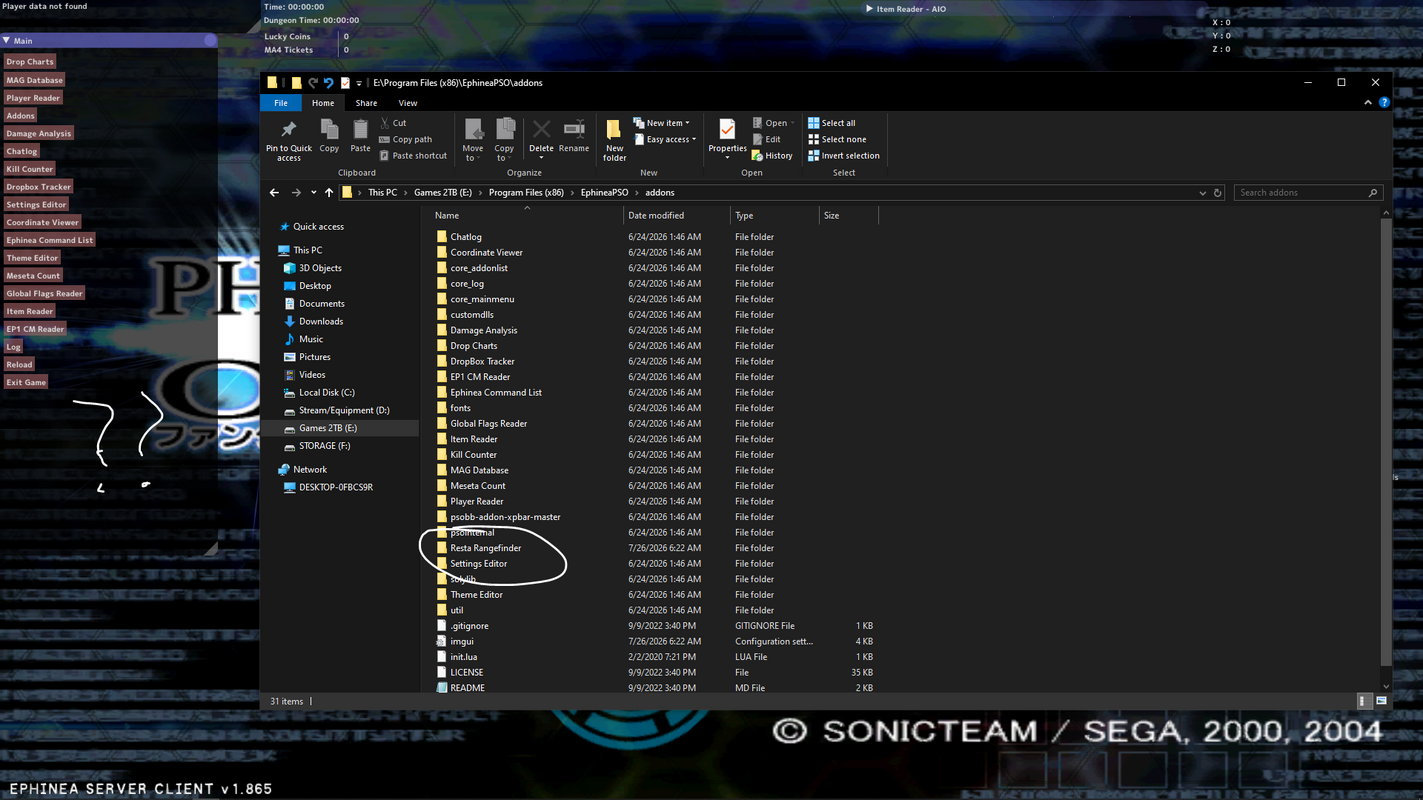The image size is (1423, 800).
Task: Click Copy path in the ribbon
Action: (x=406, y=139)
